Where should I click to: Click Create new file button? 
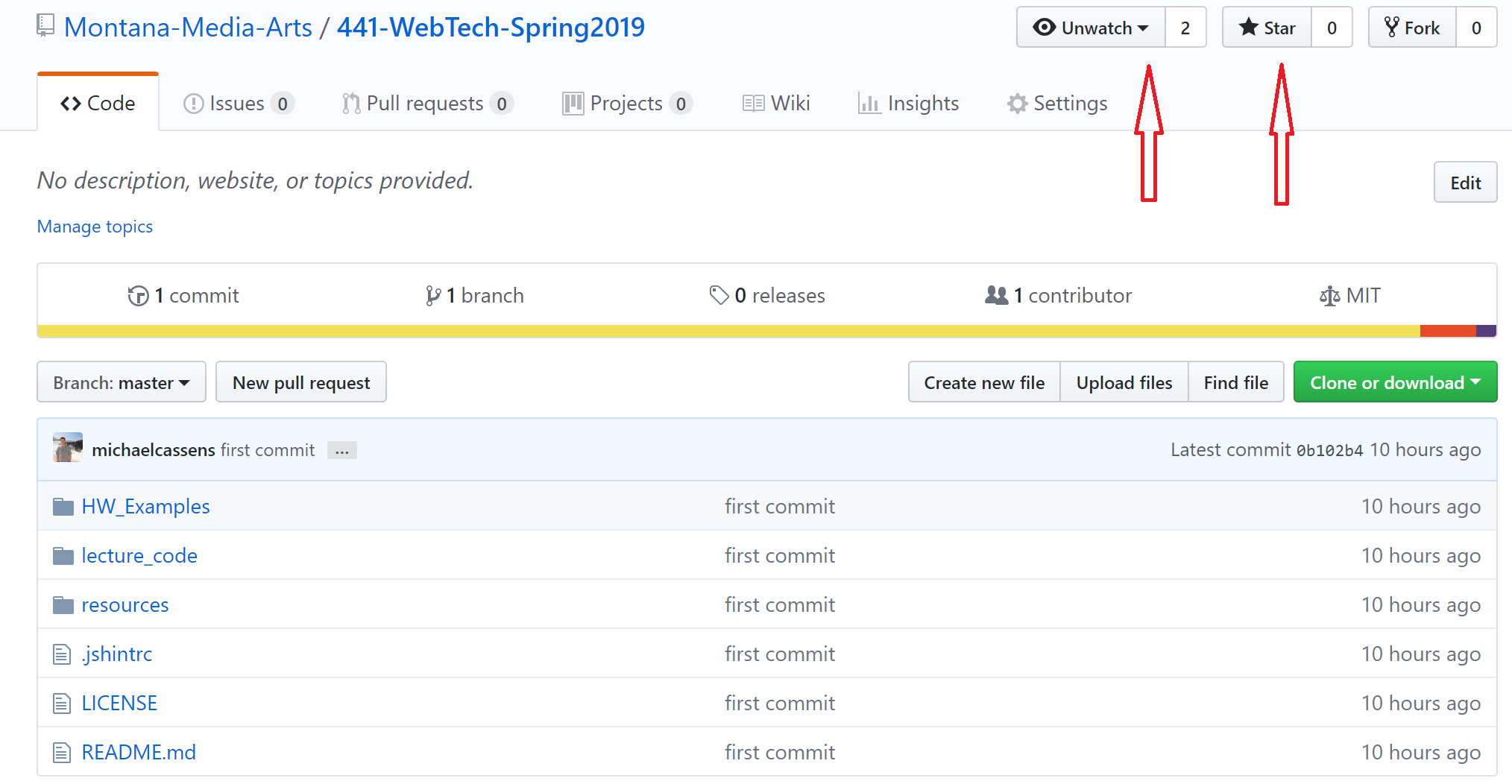tap(984, 382)
